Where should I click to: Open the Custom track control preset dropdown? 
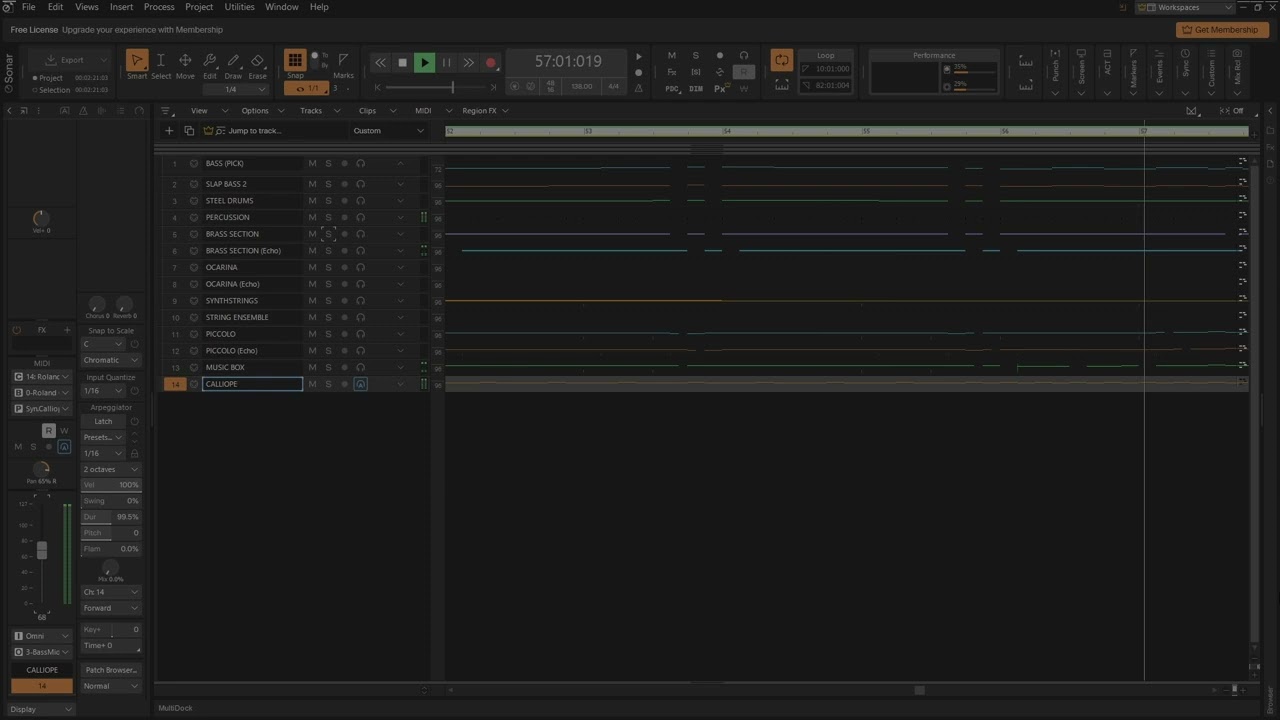[388, 131]
